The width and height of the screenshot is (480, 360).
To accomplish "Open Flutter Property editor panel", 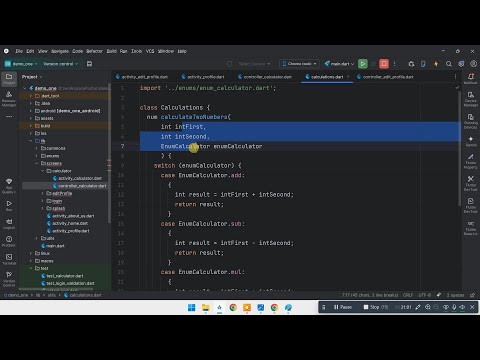I will (x=471, y=161).
